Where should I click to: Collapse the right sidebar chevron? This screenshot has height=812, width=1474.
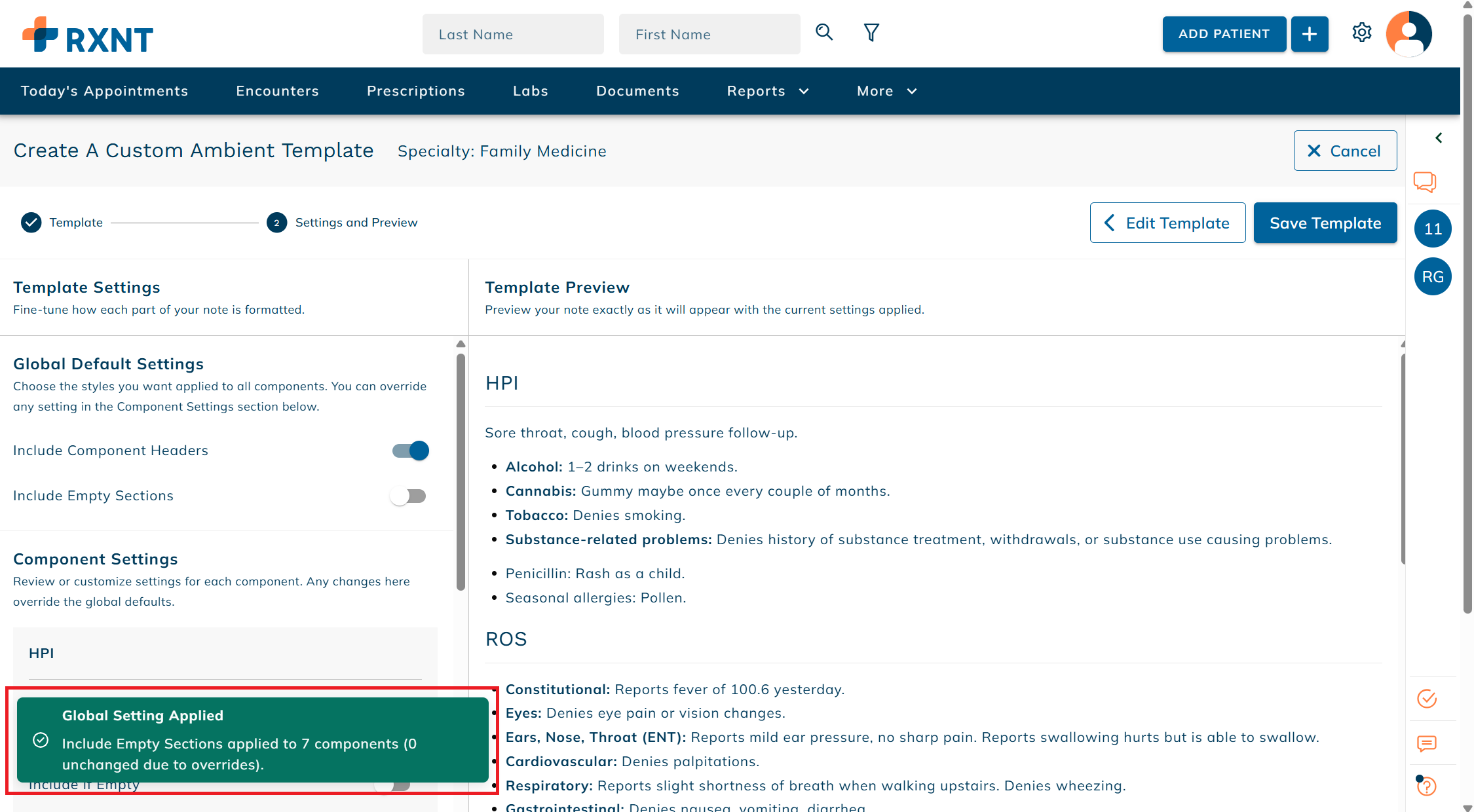click(x=1439, y=138)
